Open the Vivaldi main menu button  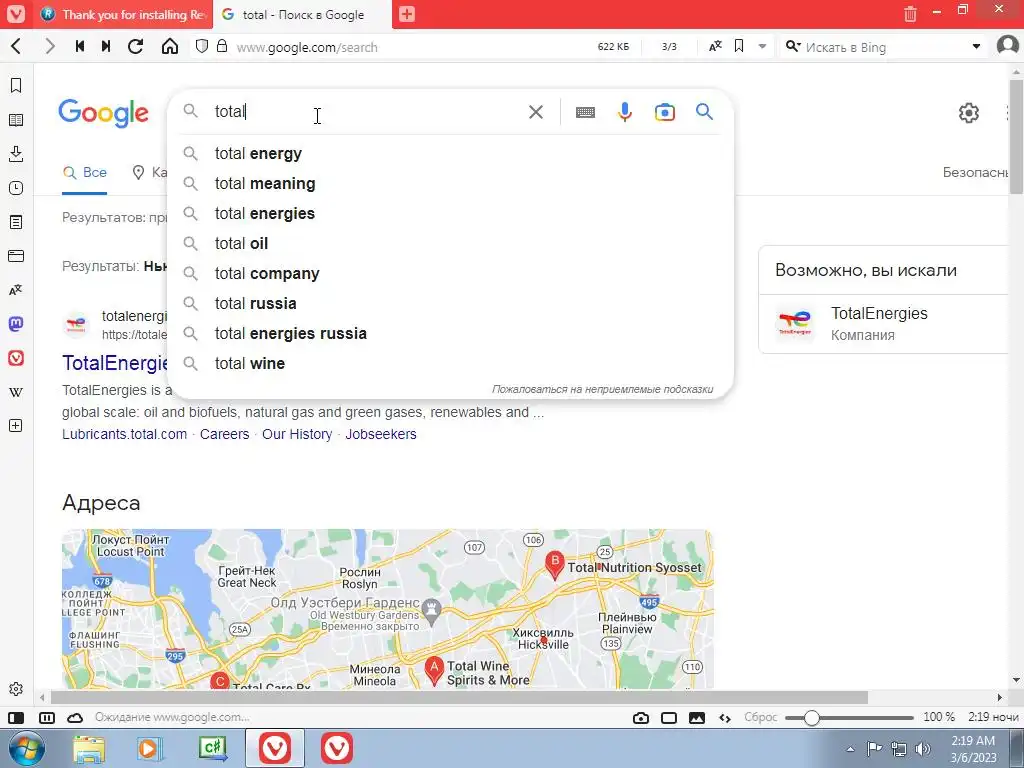click(x=16, y=14)
